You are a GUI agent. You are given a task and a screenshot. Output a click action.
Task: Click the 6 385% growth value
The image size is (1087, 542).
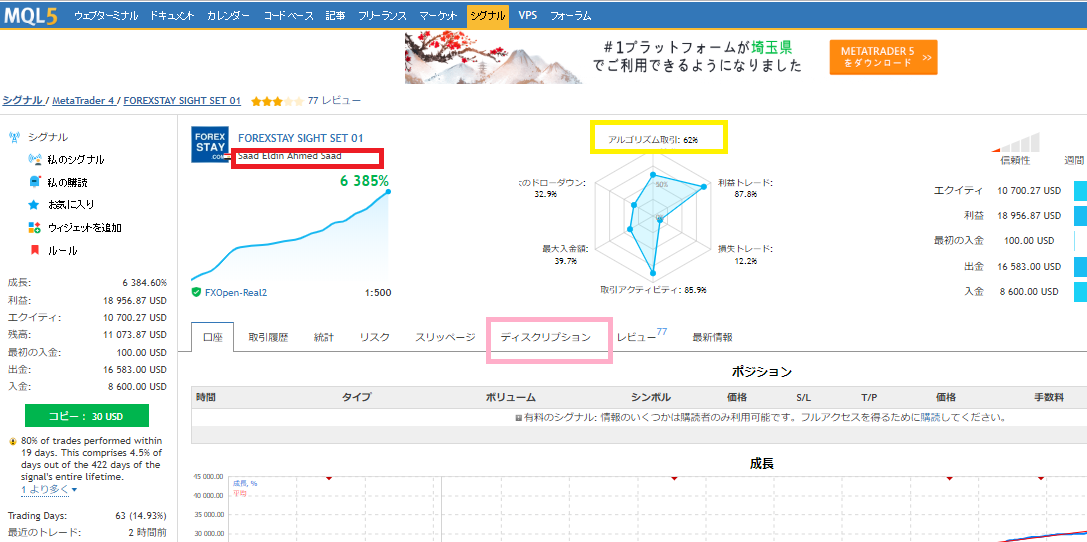[364, 182]
